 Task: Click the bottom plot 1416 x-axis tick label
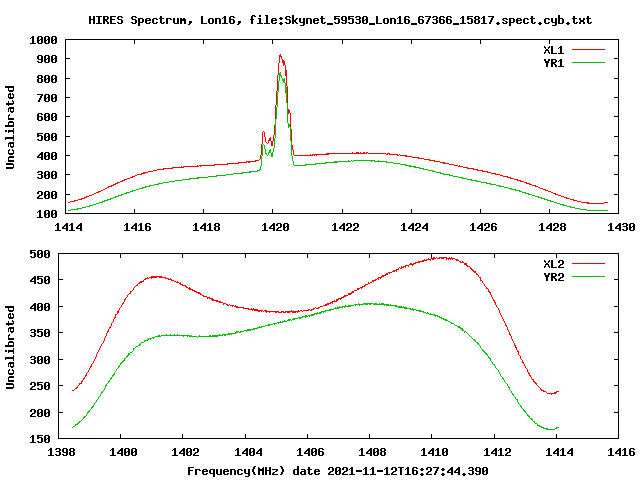(621, 452)
